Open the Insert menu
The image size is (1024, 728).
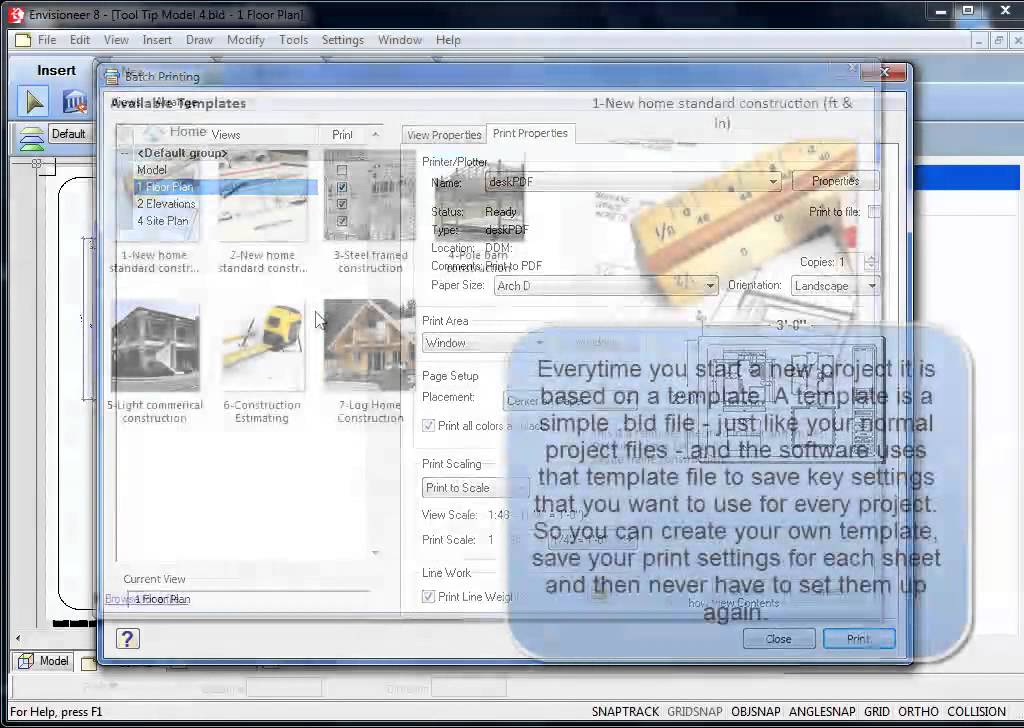click(157, 40)
